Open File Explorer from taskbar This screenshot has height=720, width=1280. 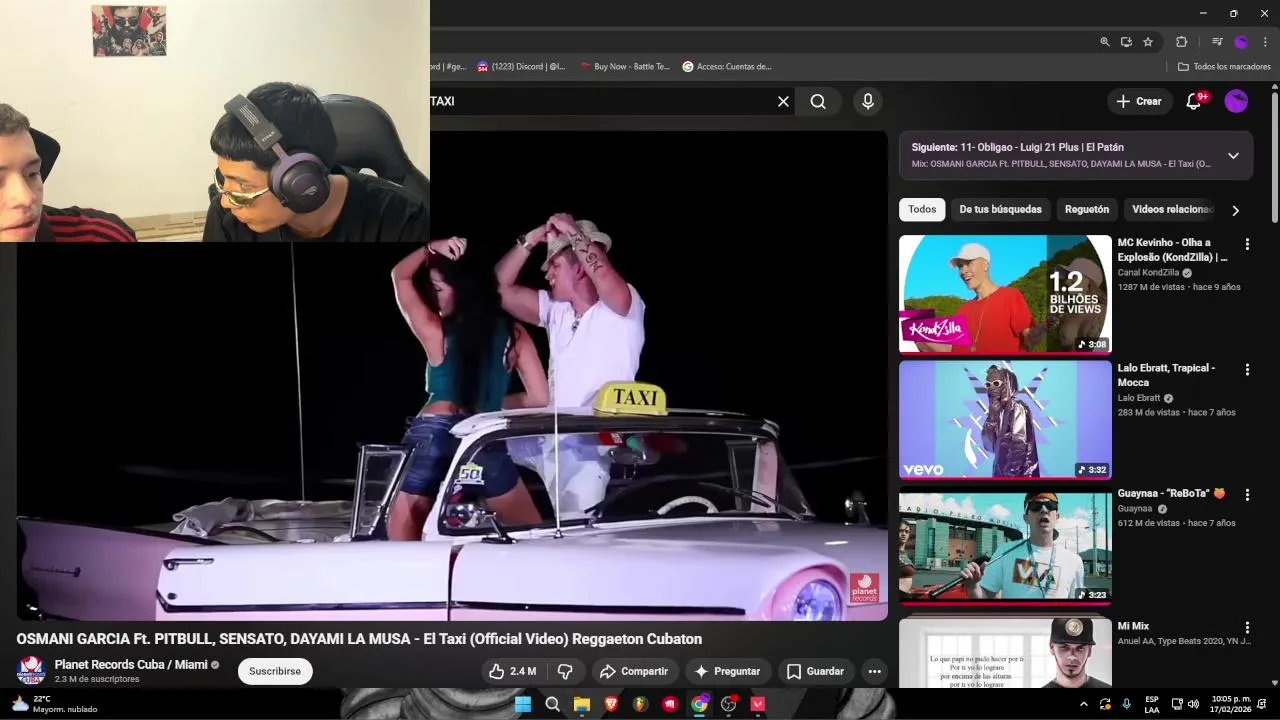point(581,704)
